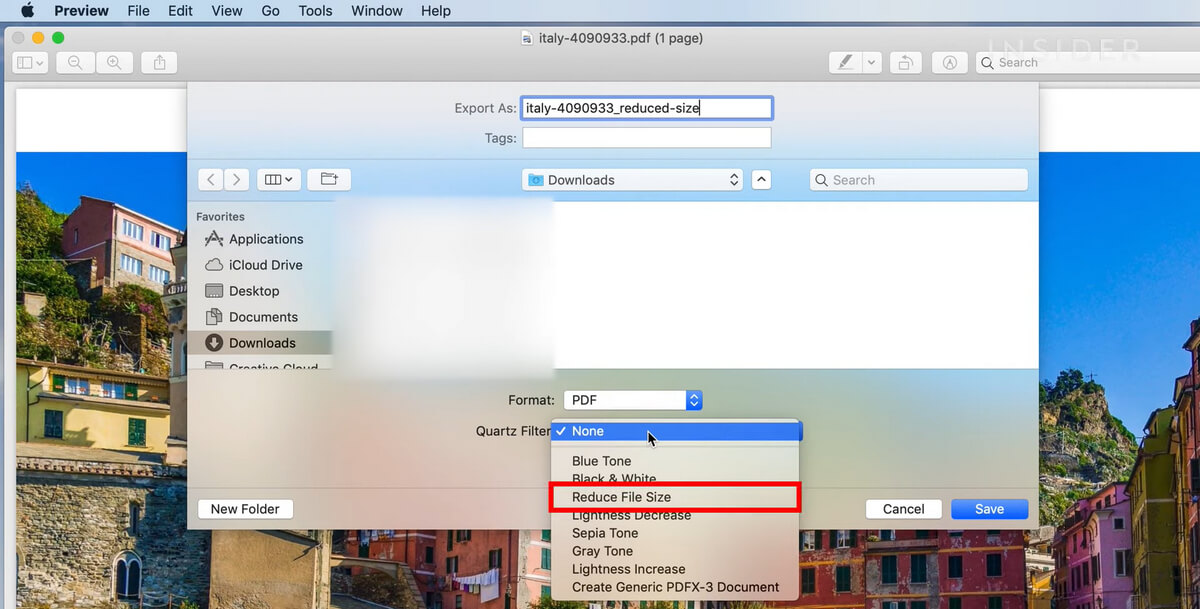Open the Tools menu
Viewport: 1200px width, 609px height.
click(315, 11)
